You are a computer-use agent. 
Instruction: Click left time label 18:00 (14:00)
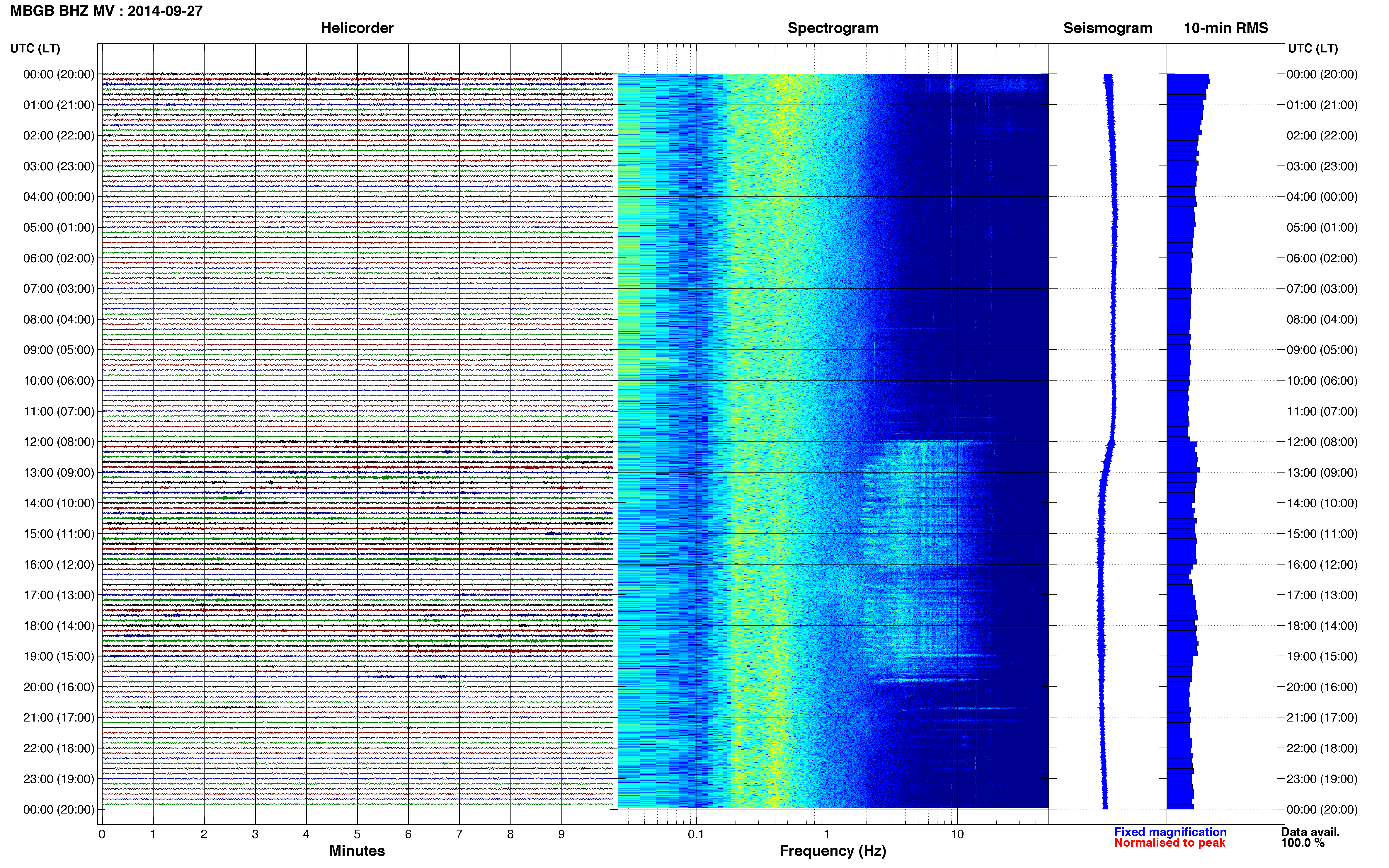pos(59,626)
